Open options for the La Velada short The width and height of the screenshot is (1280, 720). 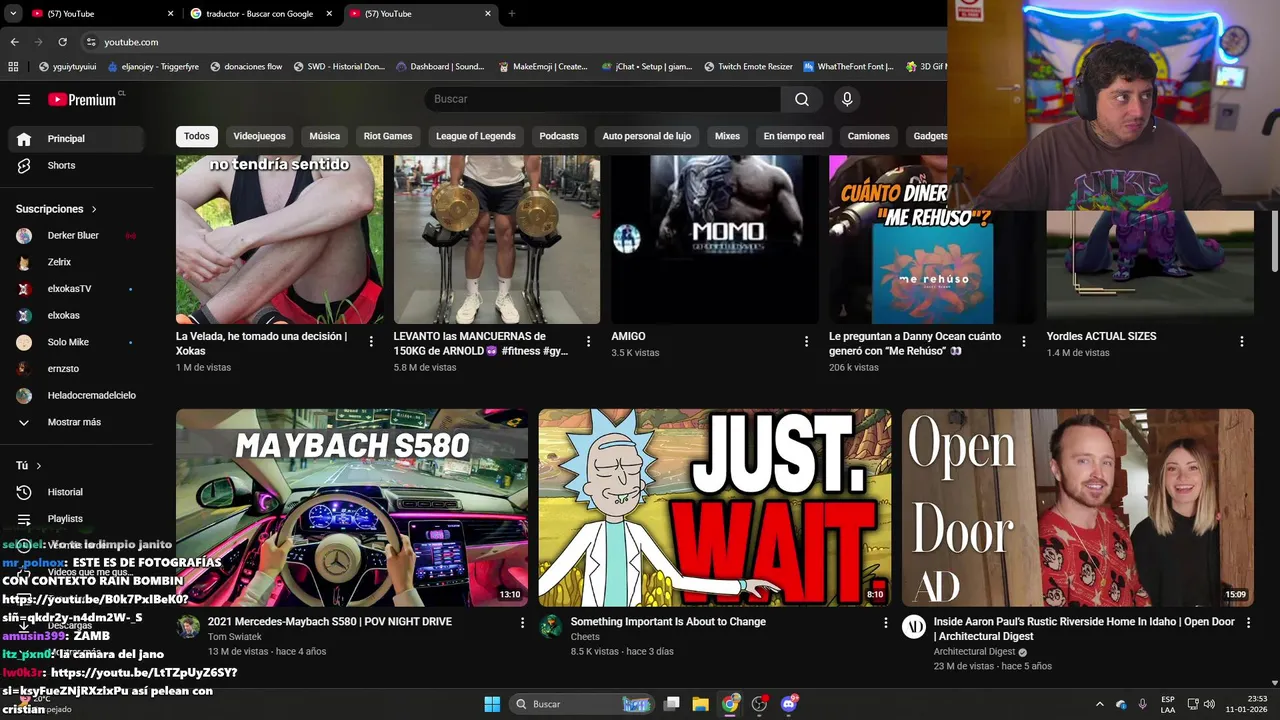[x=371, y=342]
